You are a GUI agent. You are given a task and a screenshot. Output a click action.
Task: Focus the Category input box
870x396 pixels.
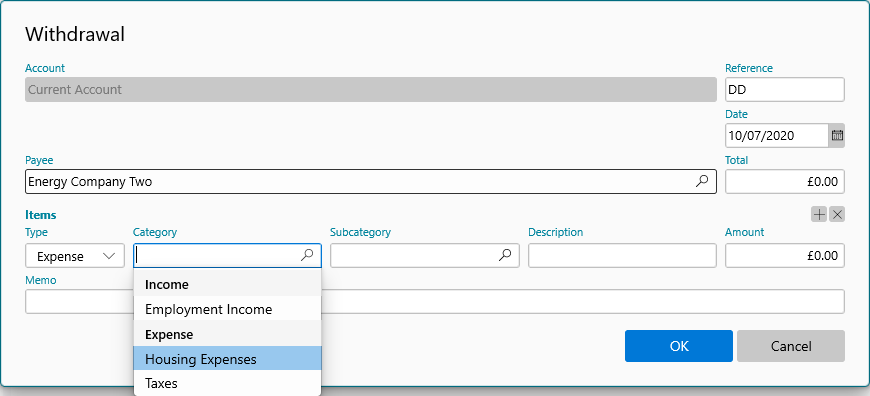click(x=227, y=256)
